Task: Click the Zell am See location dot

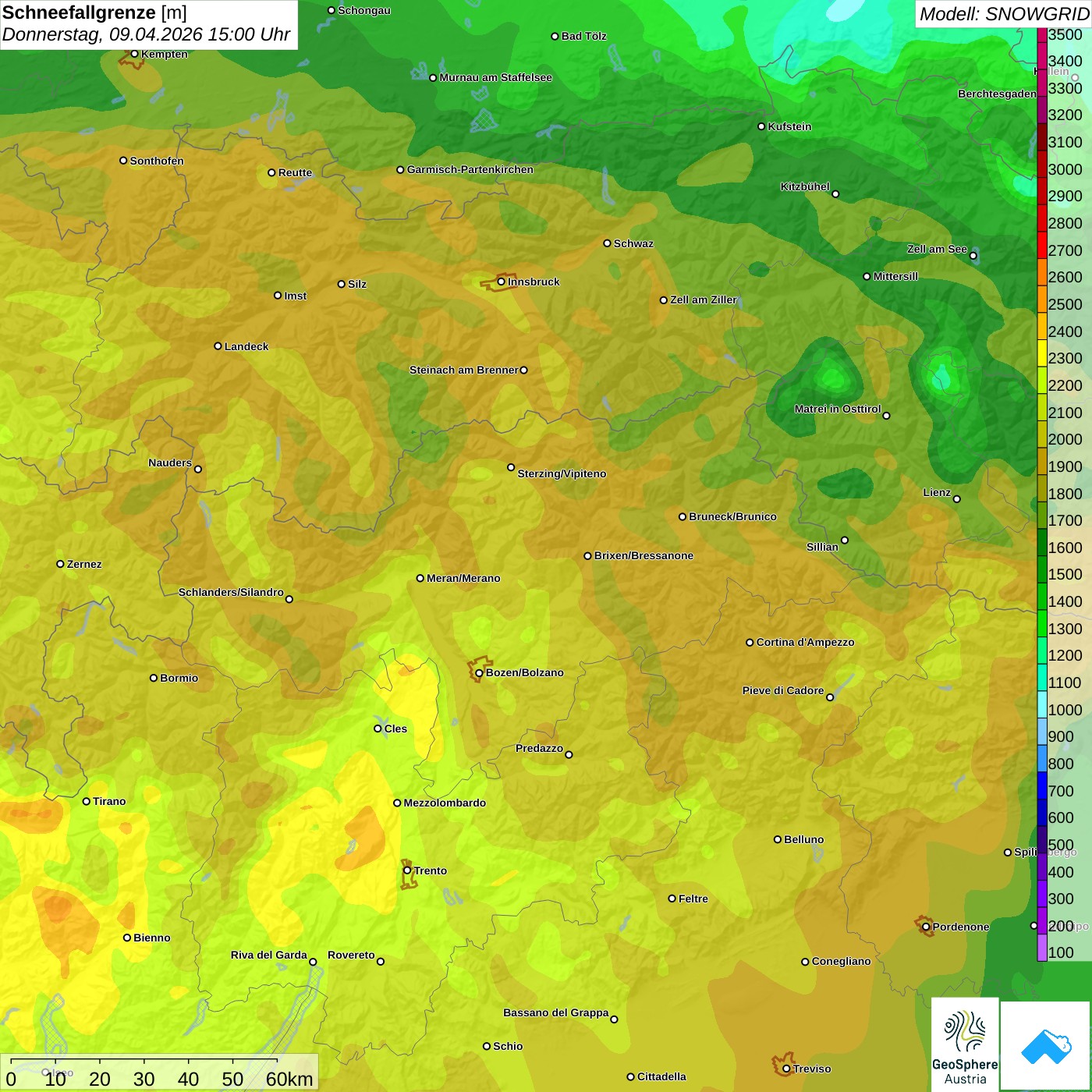Action: point(973,256)
